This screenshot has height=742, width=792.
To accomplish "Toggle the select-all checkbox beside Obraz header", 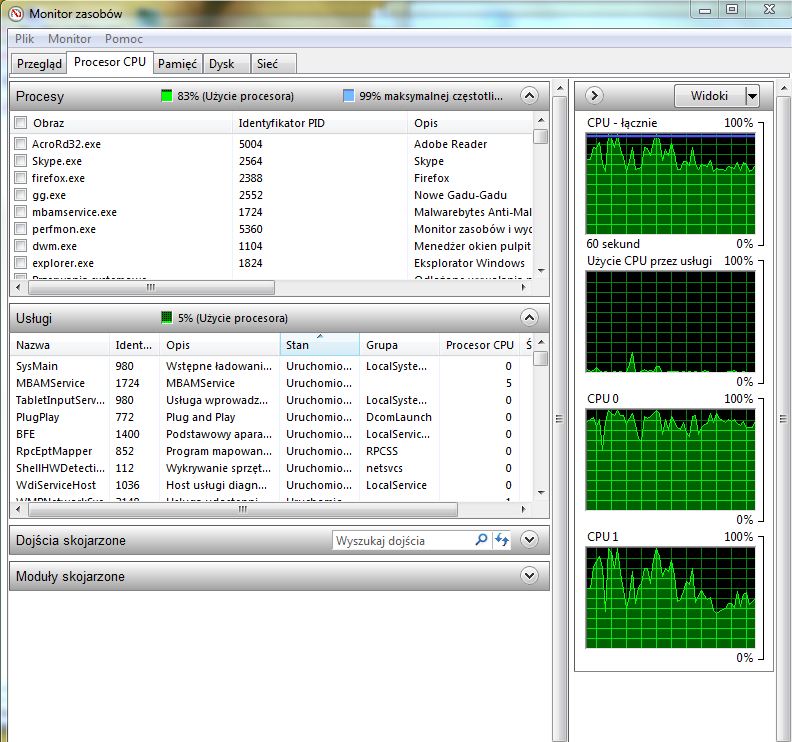I will (21, 122).
